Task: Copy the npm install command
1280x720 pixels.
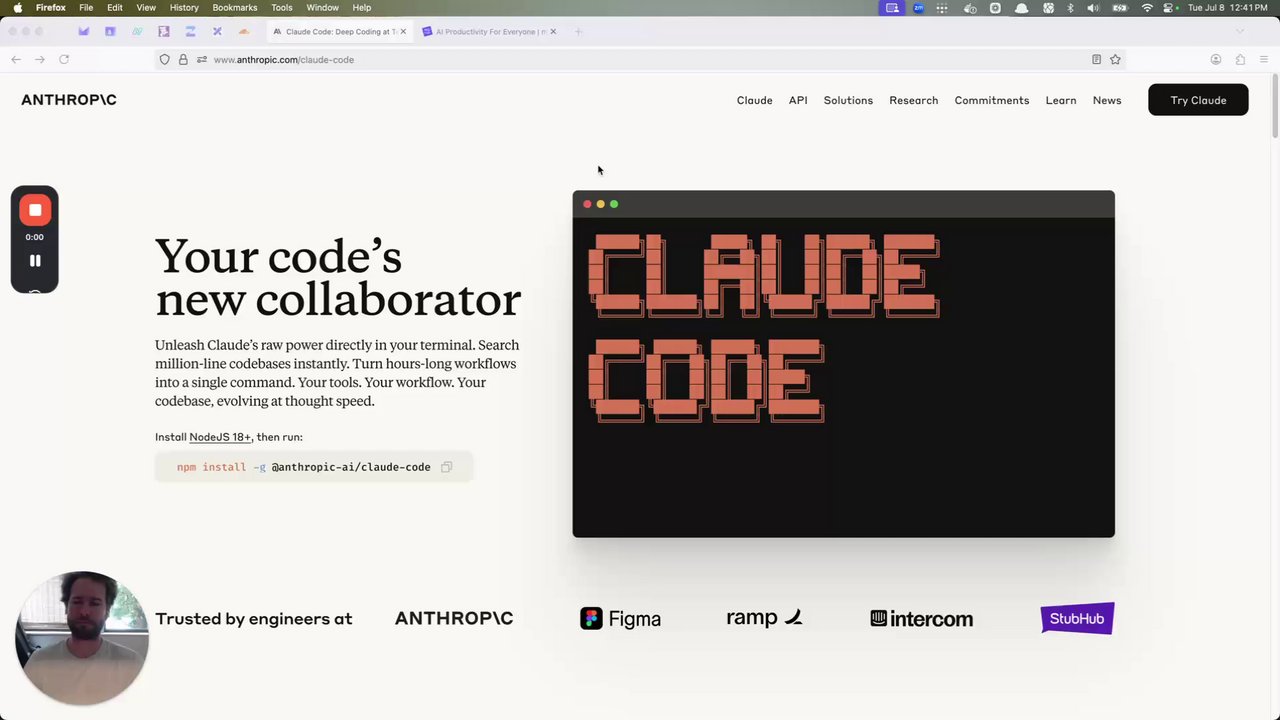Action: coord(447,467)
